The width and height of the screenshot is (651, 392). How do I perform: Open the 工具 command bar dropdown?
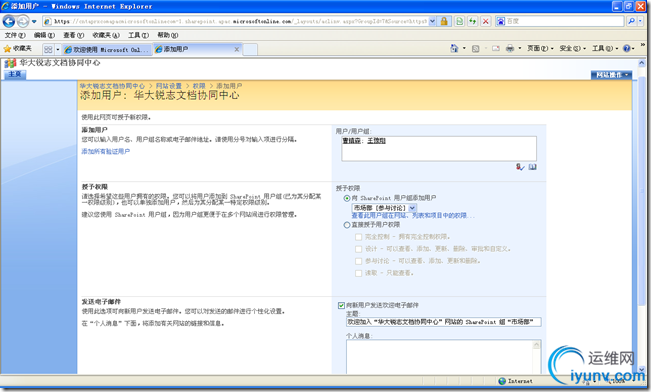605,49
